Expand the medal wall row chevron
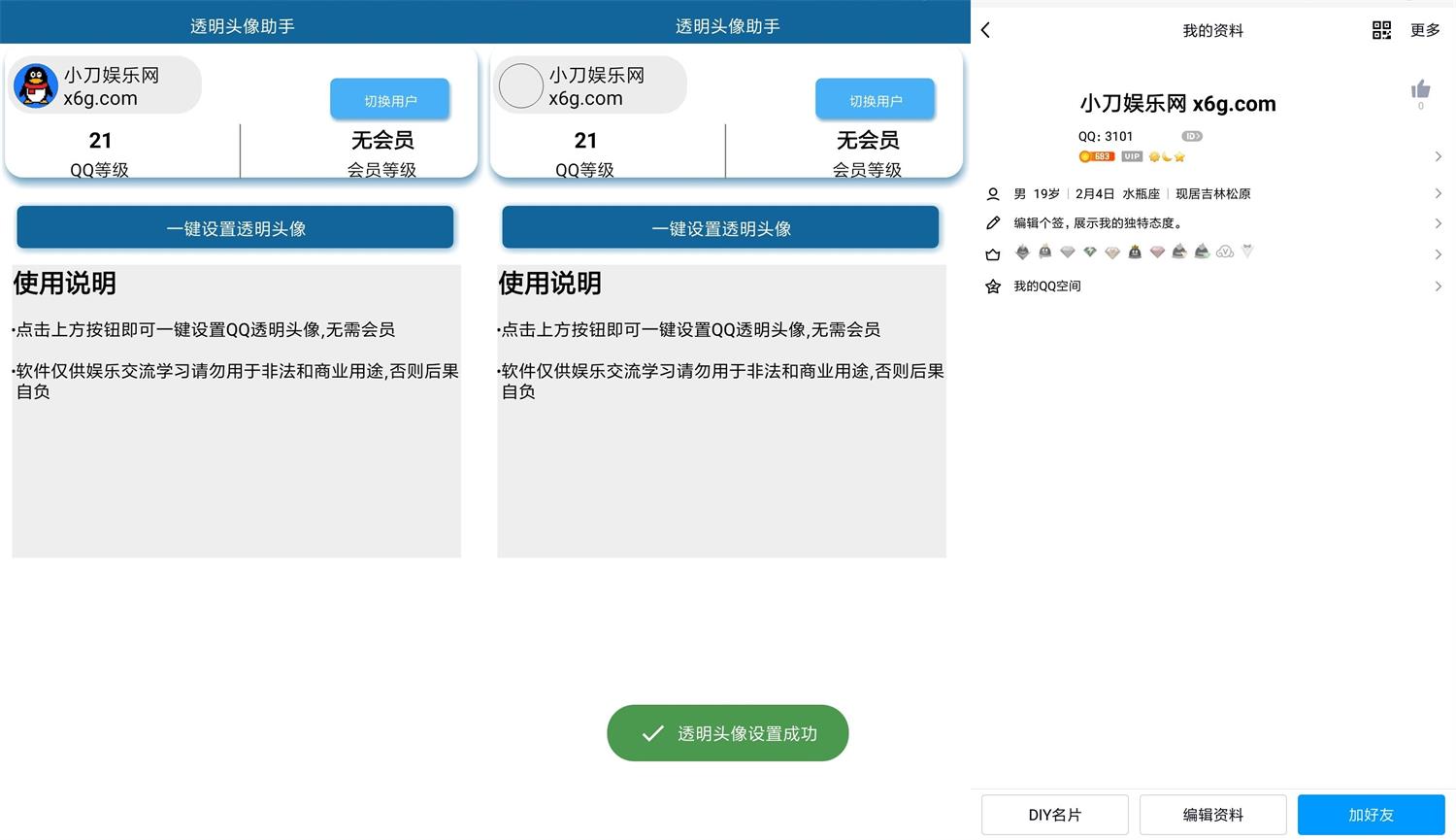1456x840 pixels. [1439, 253]
